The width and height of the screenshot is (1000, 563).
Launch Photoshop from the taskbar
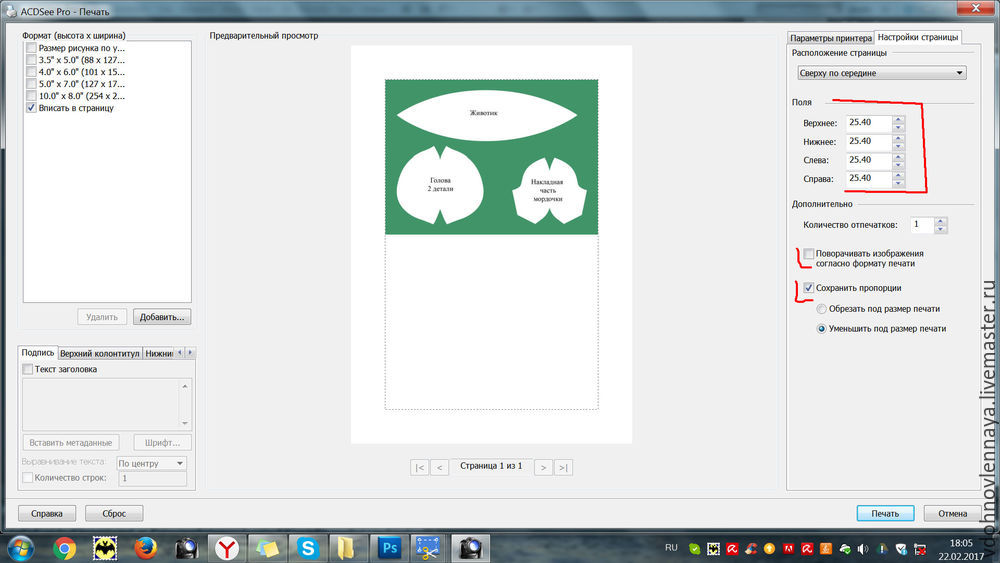(386, 548)
